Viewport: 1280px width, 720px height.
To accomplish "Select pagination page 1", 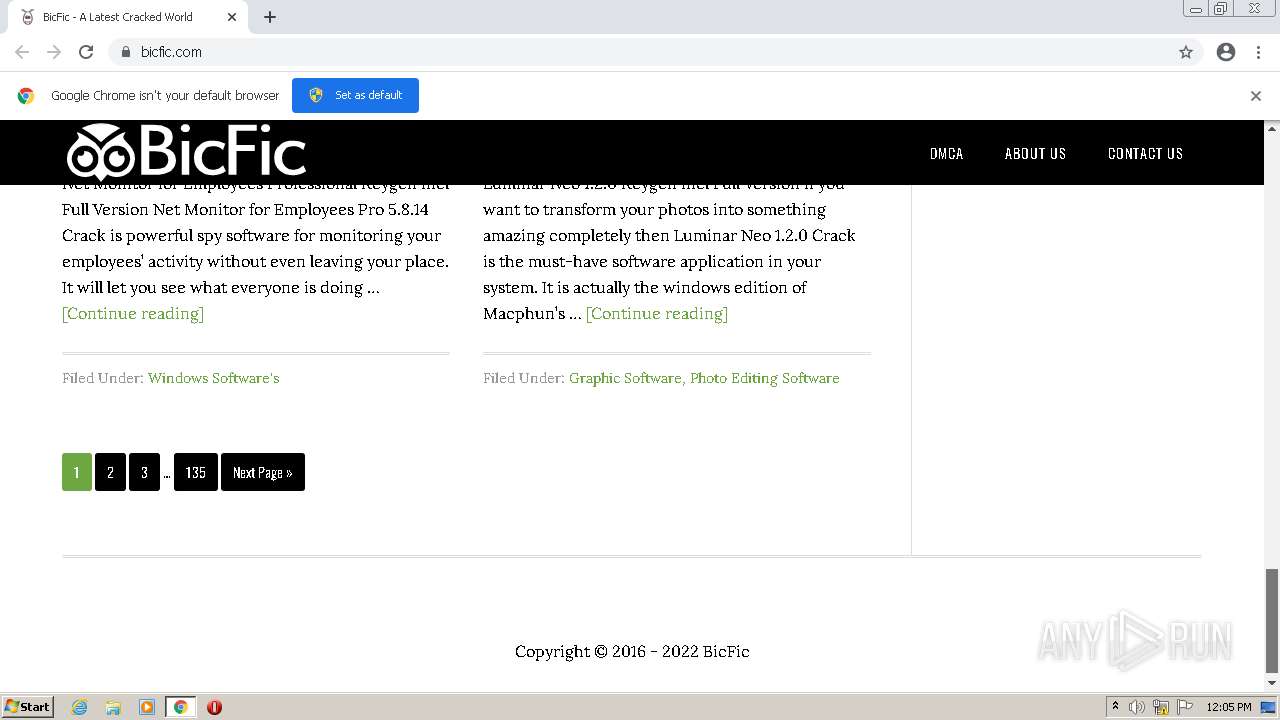I will pos(77,472).
